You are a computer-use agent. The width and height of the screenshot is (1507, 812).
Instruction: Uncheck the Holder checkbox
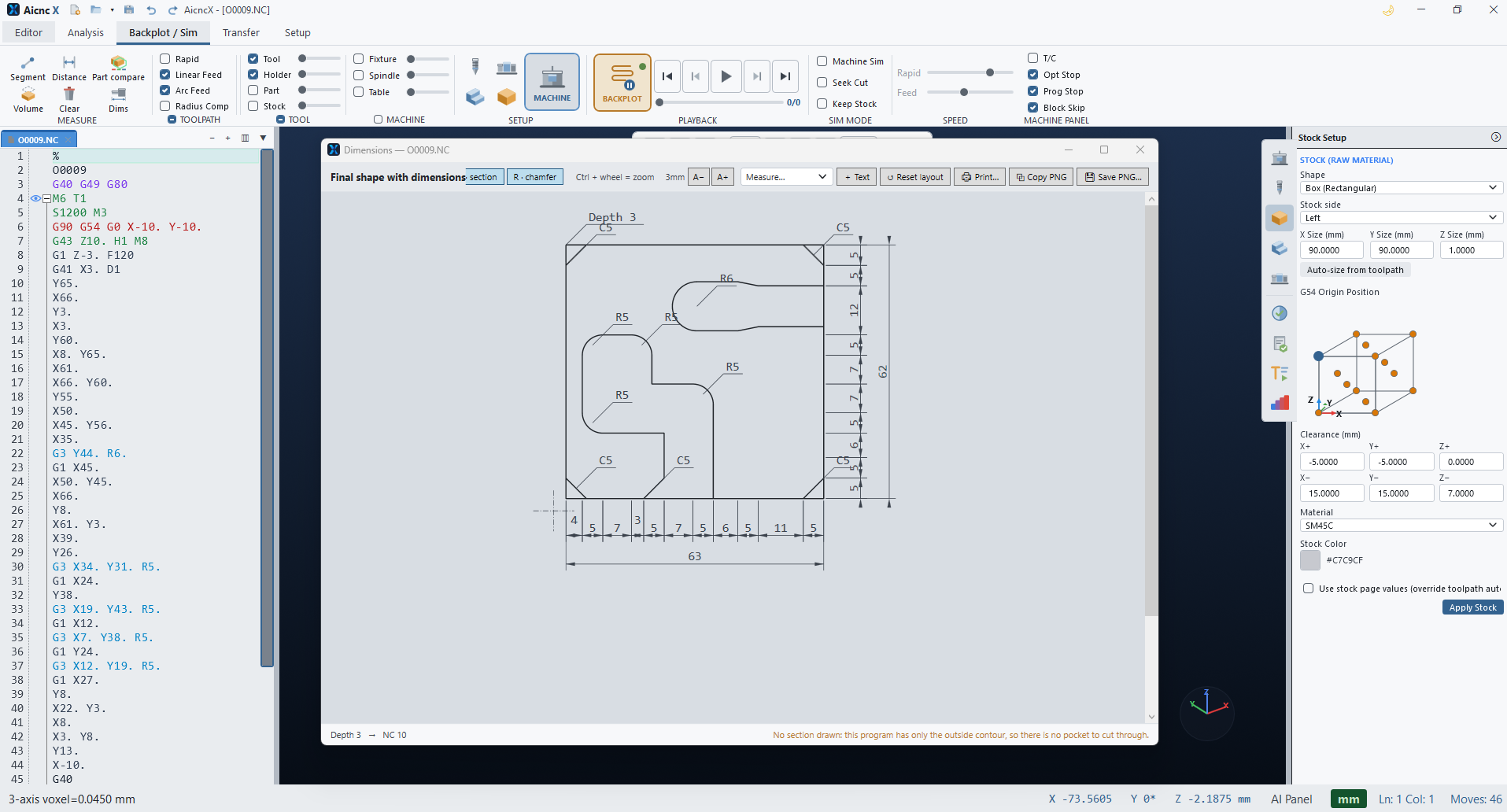[x=253, y=75]
